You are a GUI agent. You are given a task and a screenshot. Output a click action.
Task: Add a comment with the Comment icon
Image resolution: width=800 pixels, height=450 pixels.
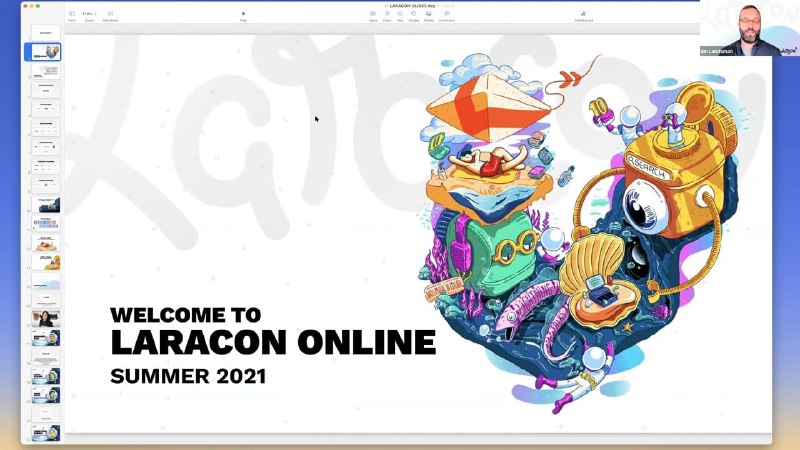point(447,16)
